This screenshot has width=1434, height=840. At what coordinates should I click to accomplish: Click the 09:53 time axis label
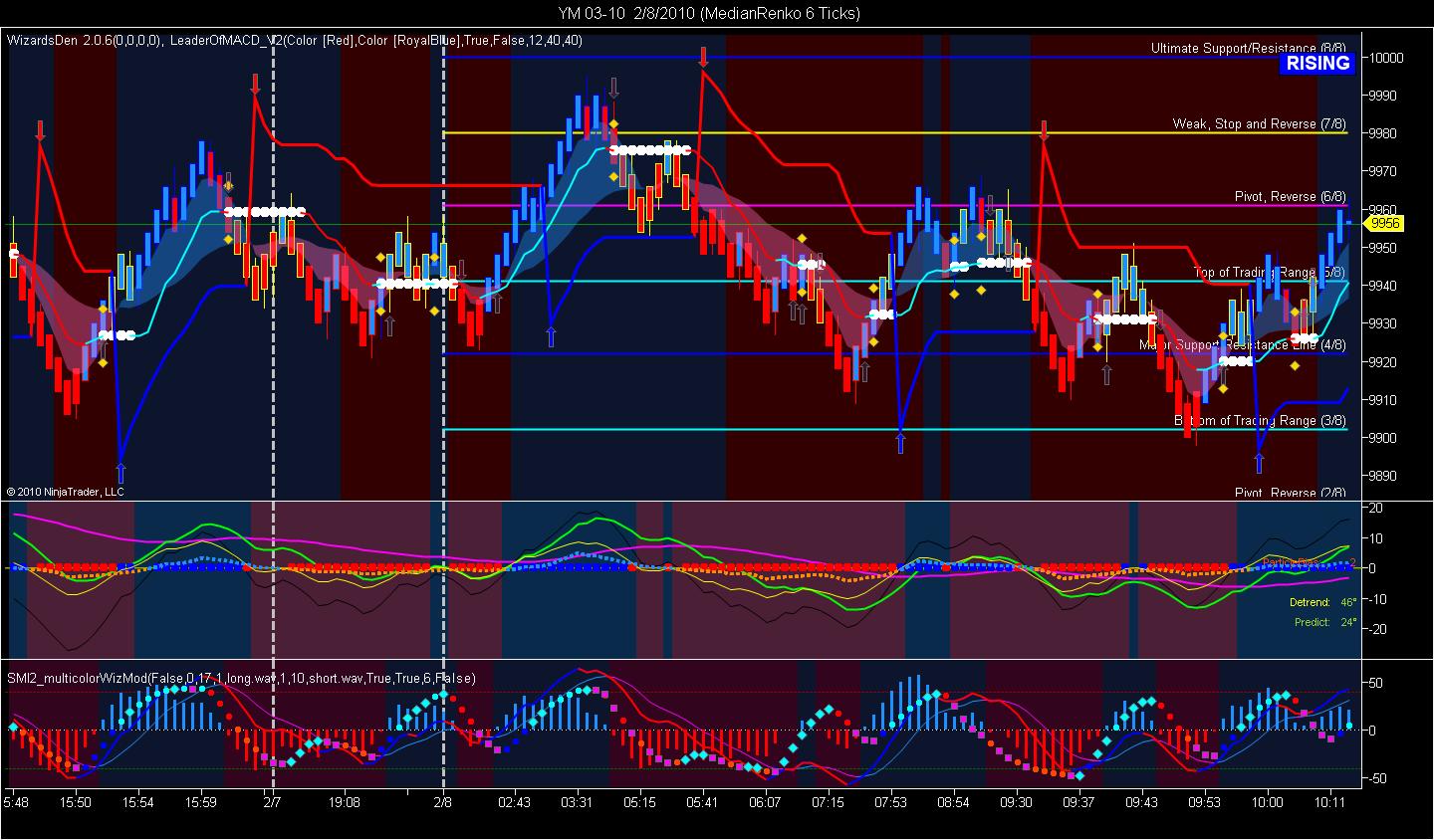click(1204, 801)
